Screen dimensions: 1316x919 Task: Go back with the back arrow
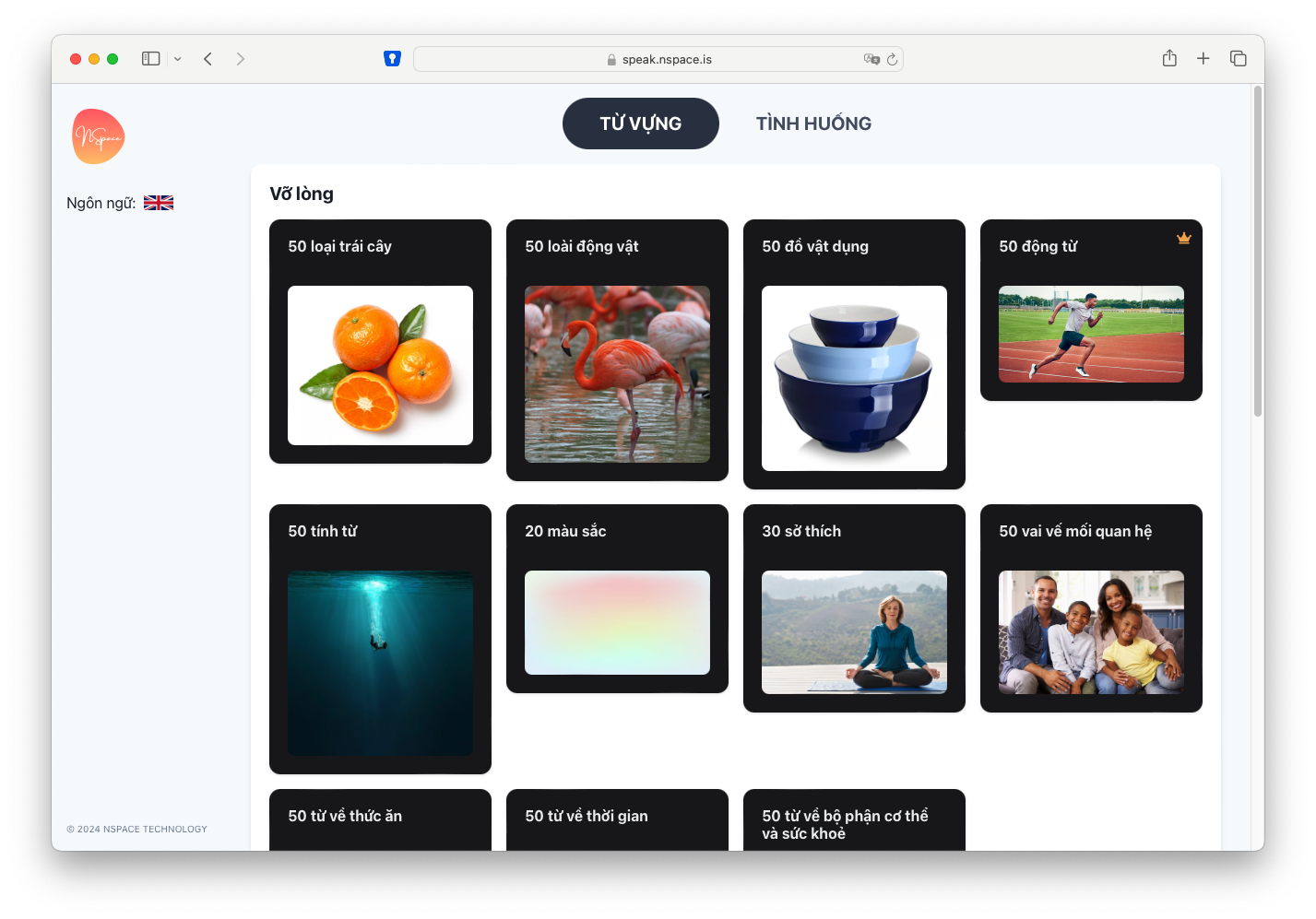[x=208, y=59]
